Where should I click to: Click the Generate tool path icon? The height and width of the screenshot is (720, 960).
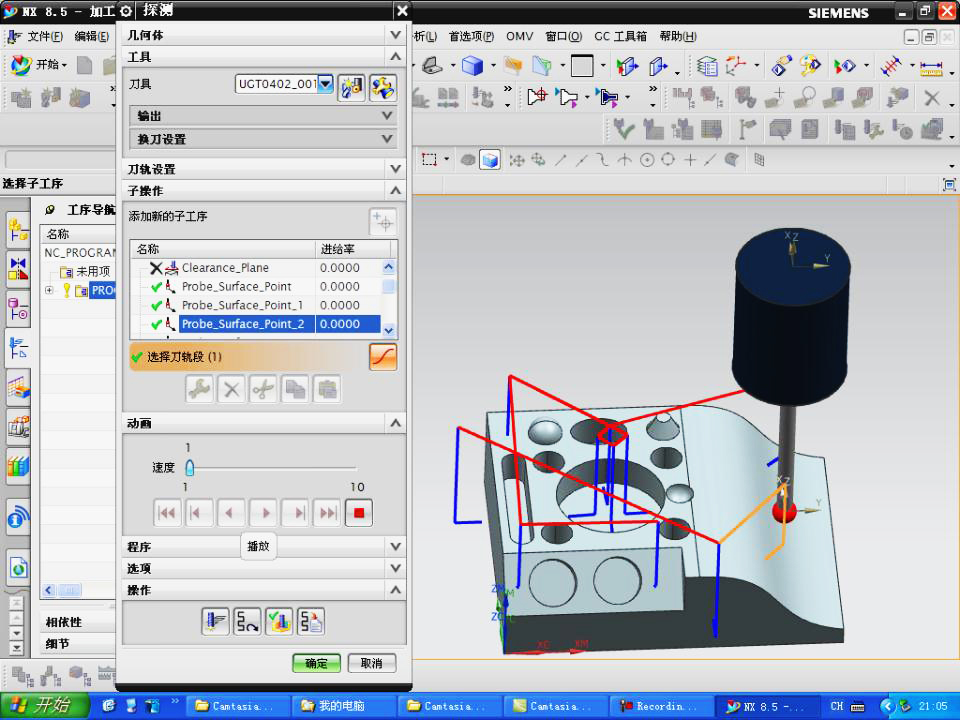pos(216,621)
